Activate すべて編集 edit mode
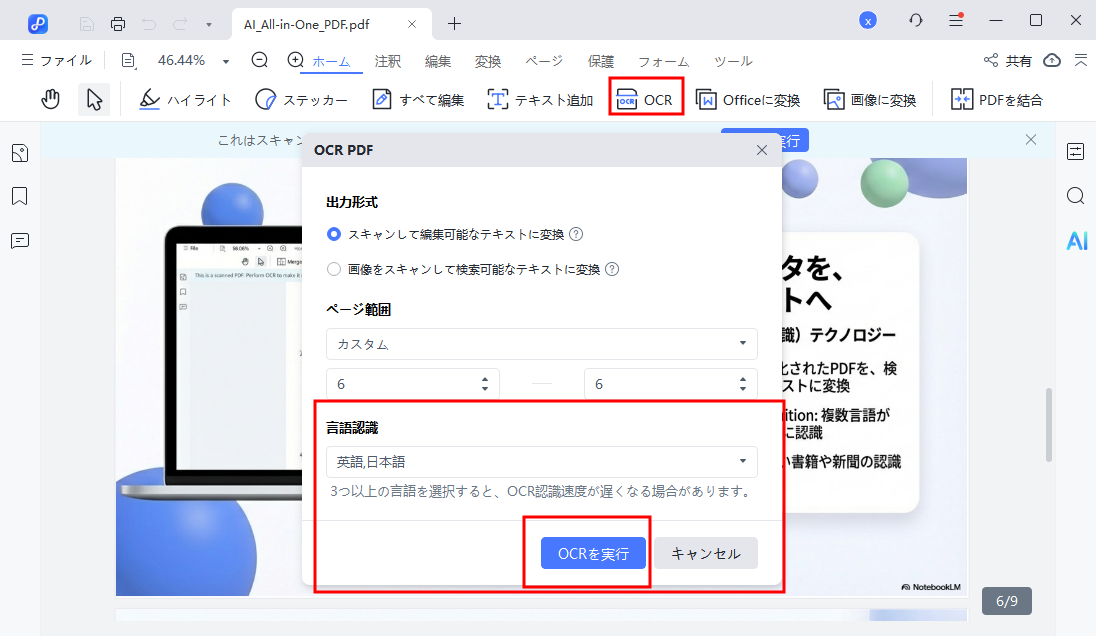The width and height of the screenshot is (1096, 636). tap(420, 99)
